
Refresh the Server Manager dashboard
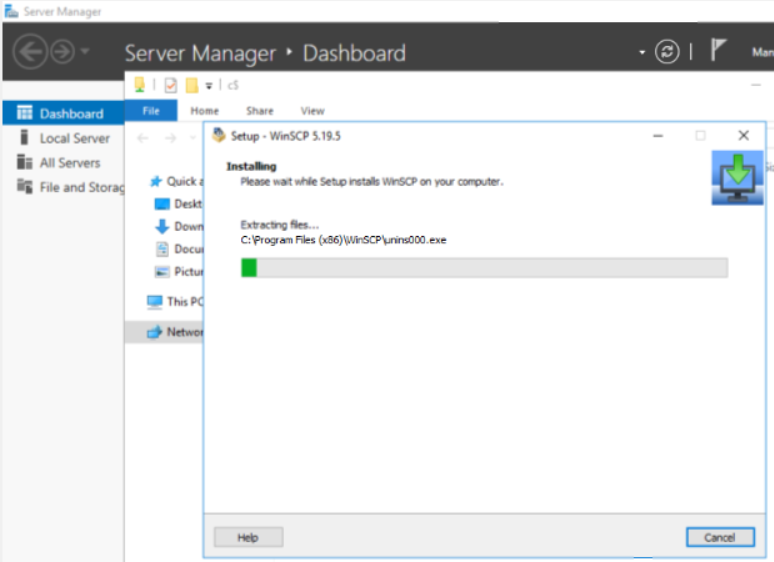click(667, 52)
